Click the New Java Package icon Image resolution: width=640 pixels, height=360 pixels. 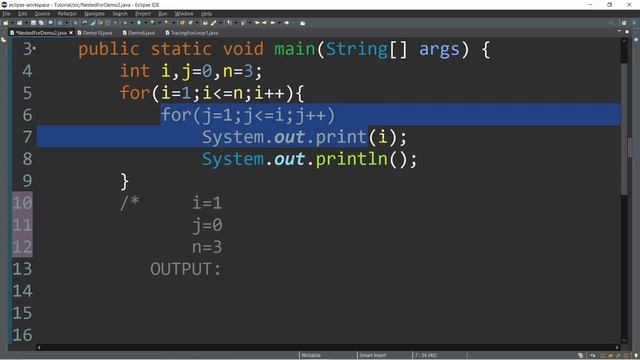(182, 23)
